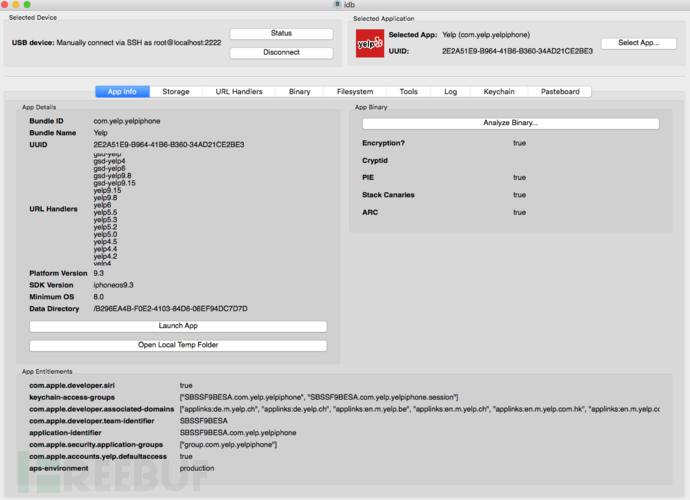Viewport: 690px width, 500px height.
Task: Click the Status button
Action: coord(281,33)
